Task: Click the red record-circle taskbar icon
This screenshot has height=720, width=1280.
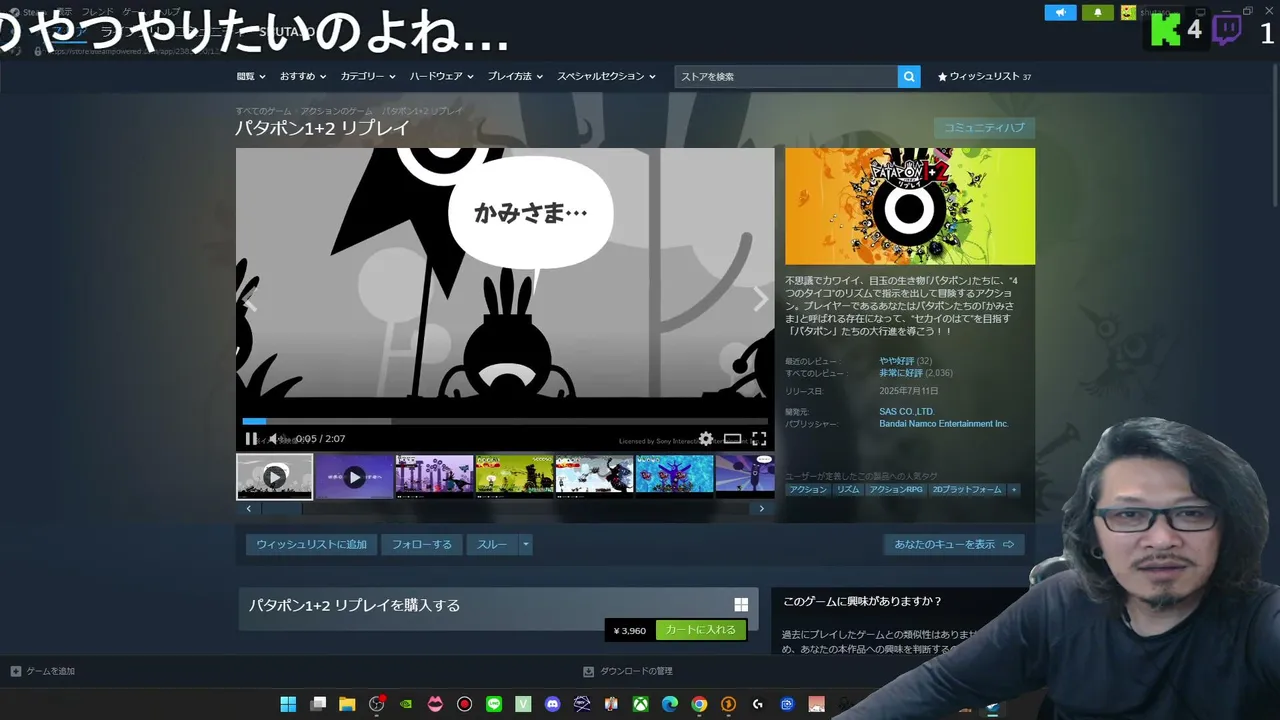Action: [464, 704]
